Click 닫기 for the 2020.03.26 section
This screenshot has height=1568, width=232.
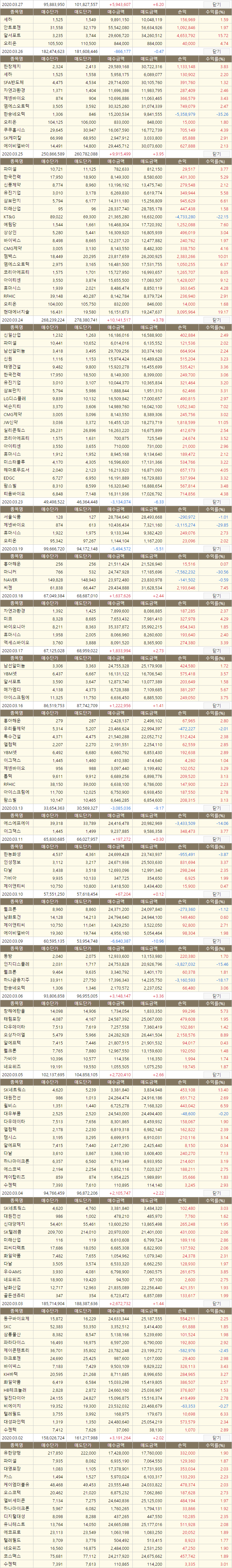click(216, 51)
